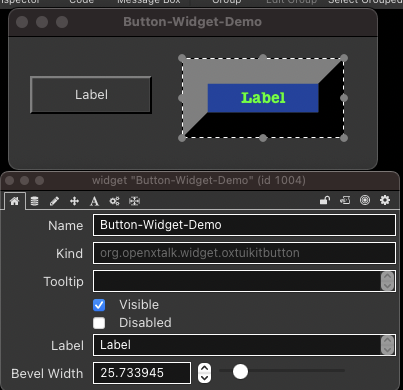
Task: Click the bottom-right resize handle of selected widget
Action: tap(344, 138)
